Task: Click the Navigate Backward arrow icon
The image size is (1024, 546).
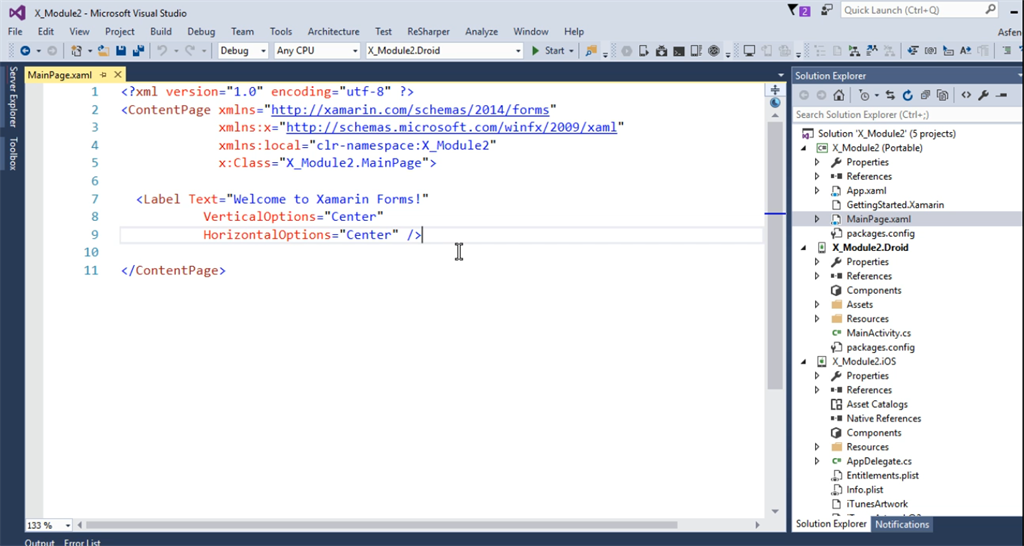Action: pyautogui.click(x=24, y=51)
